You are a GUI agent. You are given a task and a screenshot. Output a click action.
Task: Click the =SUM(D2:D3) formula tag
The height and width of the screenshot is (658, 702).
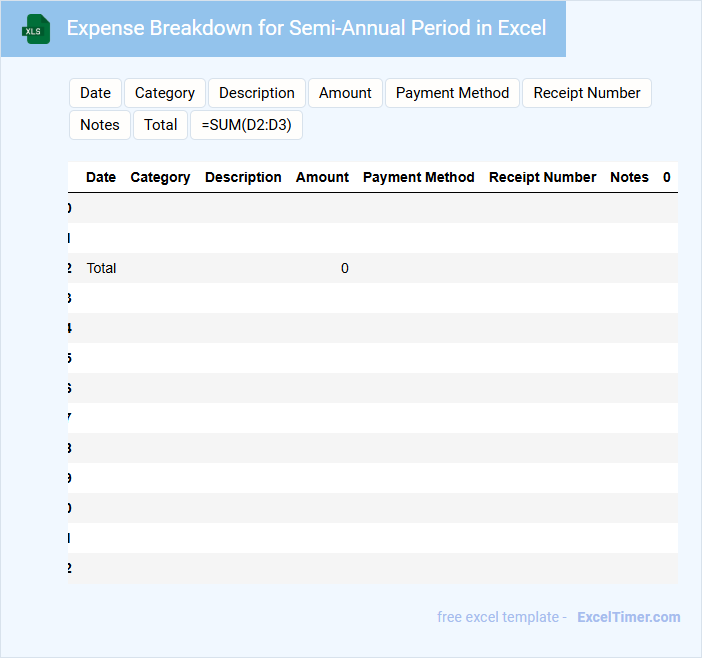click(246, 125)
